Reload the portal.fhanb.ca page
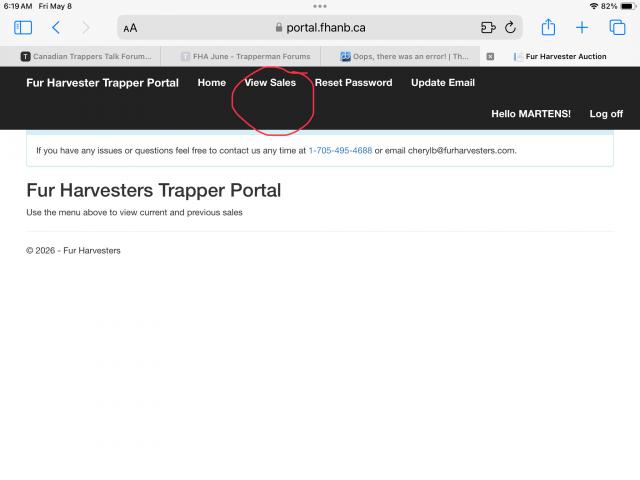 click(x=510, y=28)
